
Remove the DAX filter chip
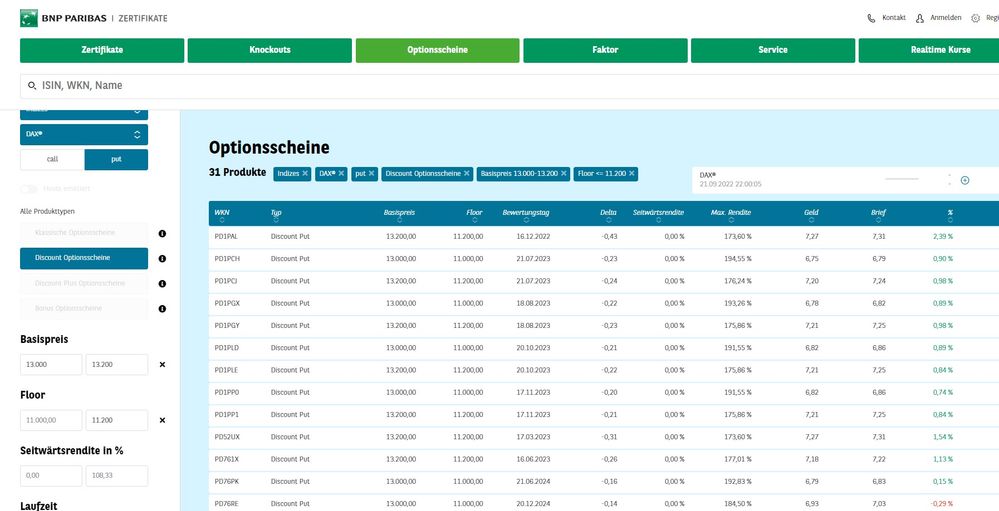click(341, 173)
